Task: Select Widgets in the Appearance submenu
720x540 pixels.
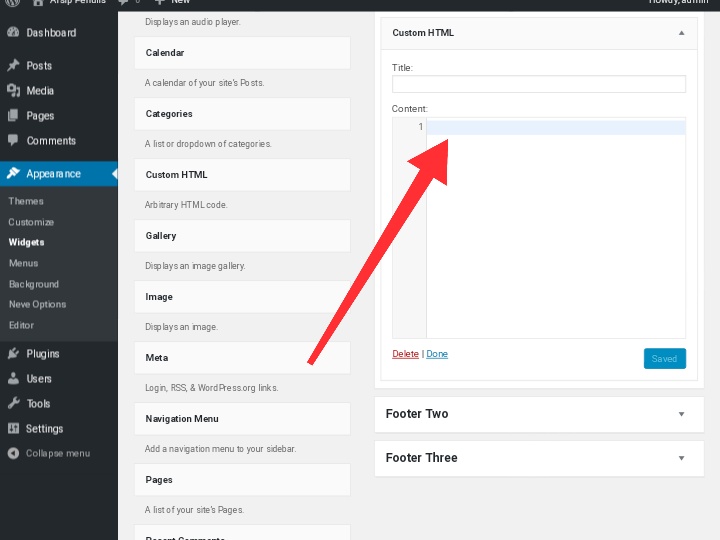Action: 26,242
